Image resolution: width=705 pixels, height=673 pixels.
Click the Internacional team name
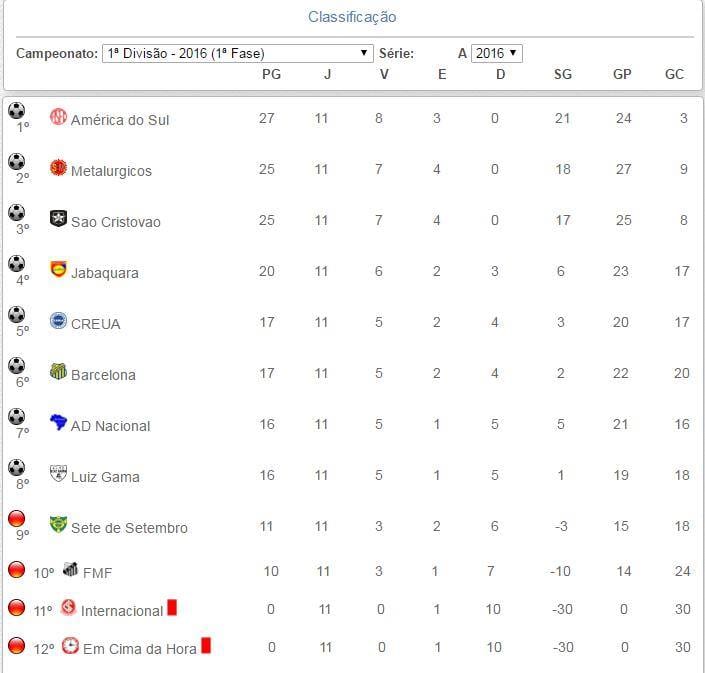coord(121,611)
